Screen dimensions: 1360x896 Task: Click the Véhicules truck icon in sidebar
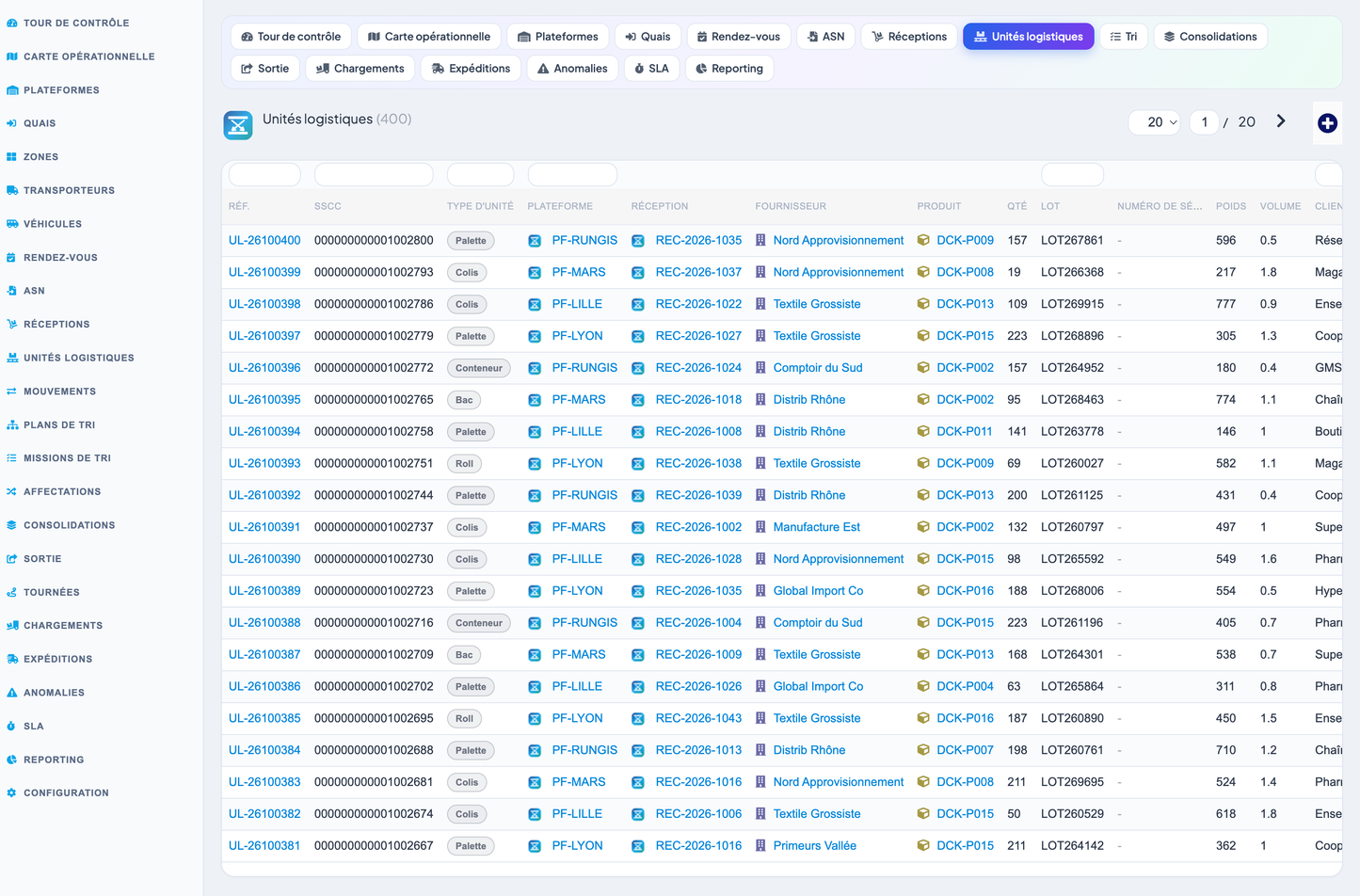tap(11, 224)
